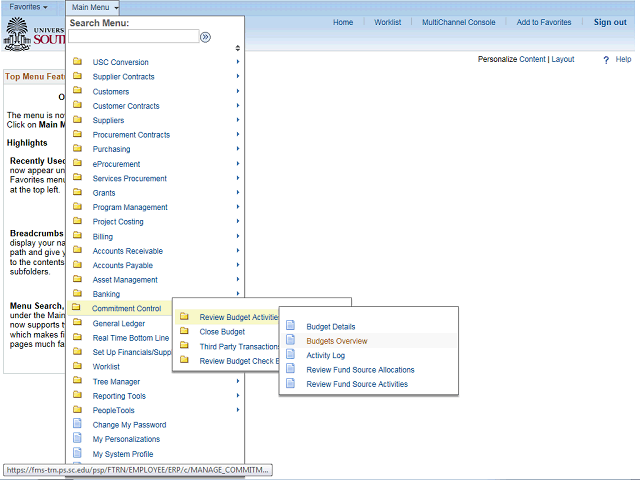Click the Sign out link
640x480 pixels.
610,22
